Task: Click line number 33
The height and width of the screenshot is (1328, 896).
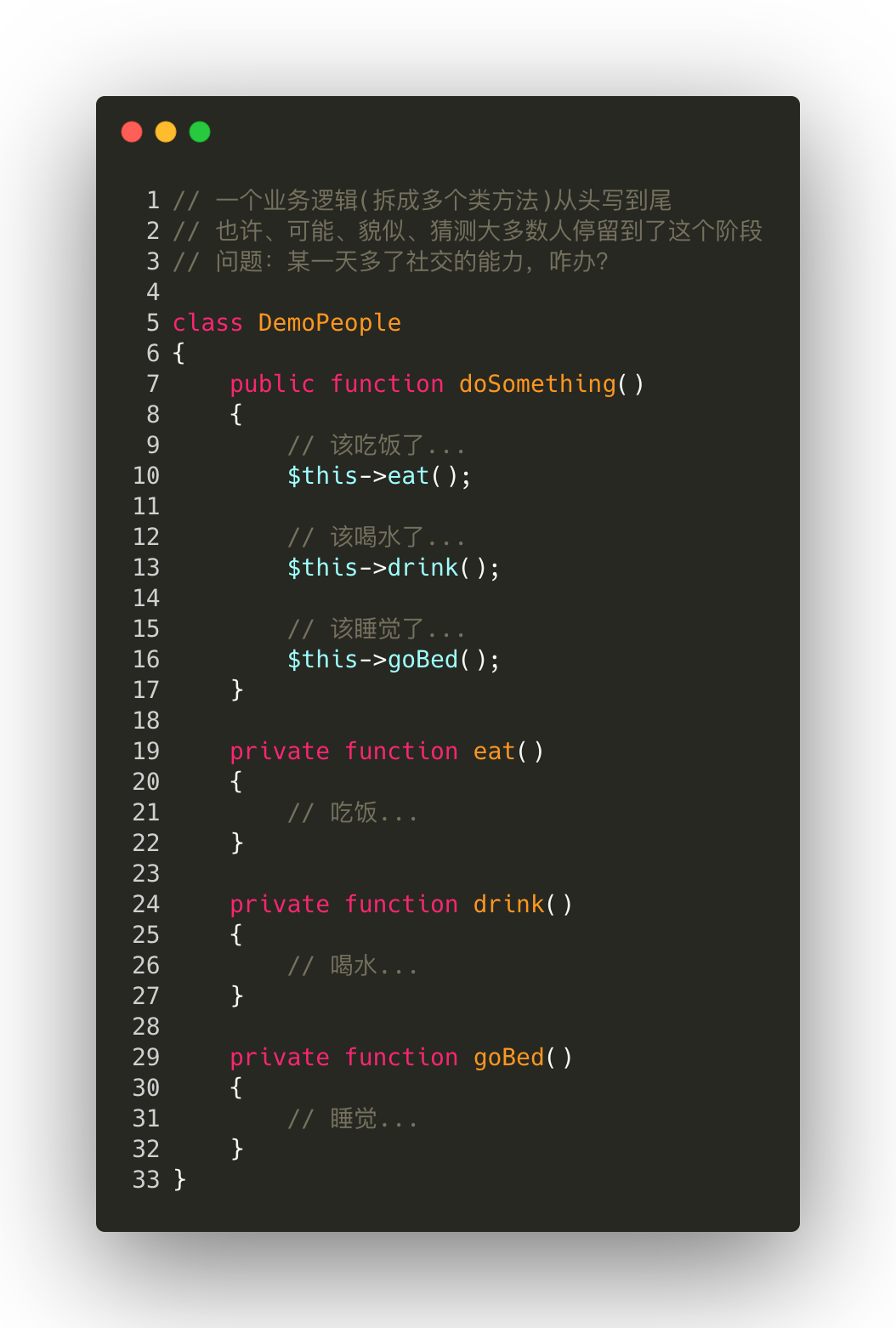Action: 146,1180
